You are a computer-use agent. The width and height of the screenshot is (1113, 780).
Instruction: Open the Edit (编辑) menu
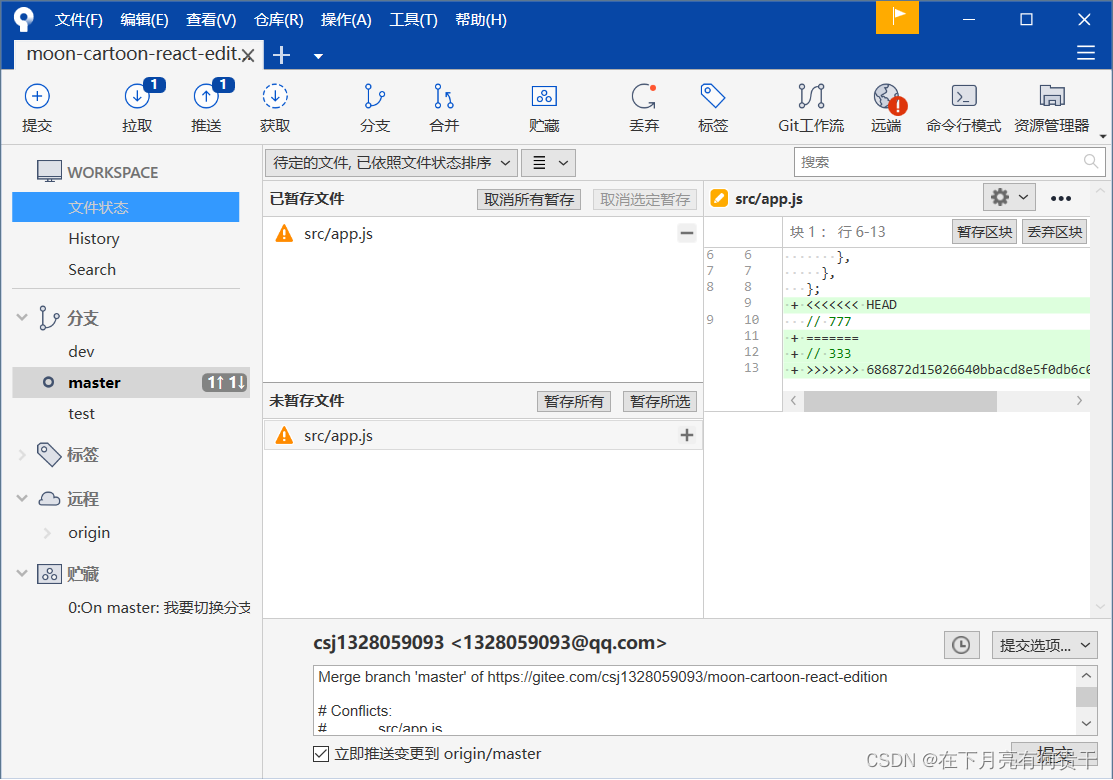(144, 20)
